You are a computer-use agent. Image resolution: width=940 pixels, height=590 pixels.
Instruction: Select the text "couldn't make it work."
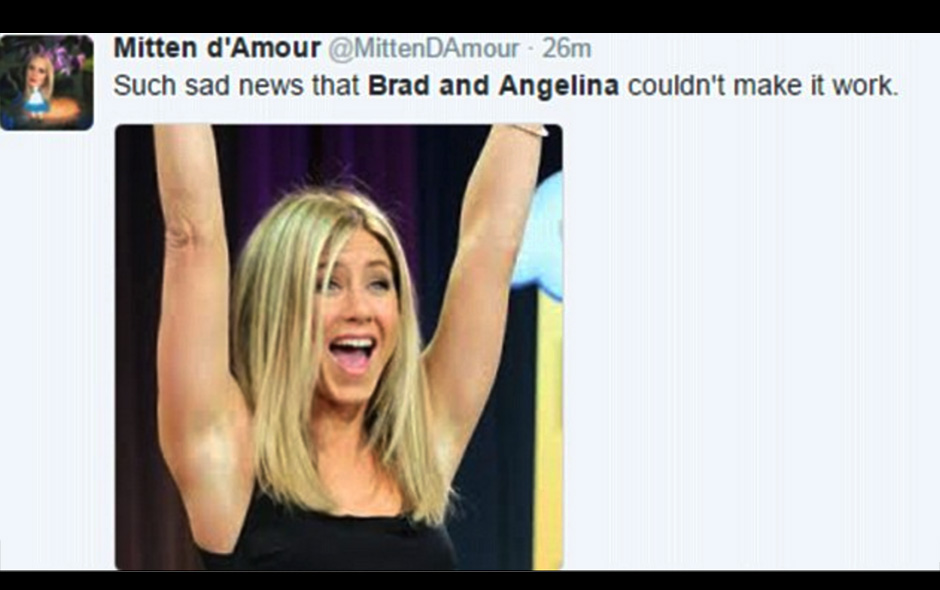pos(763,86)
